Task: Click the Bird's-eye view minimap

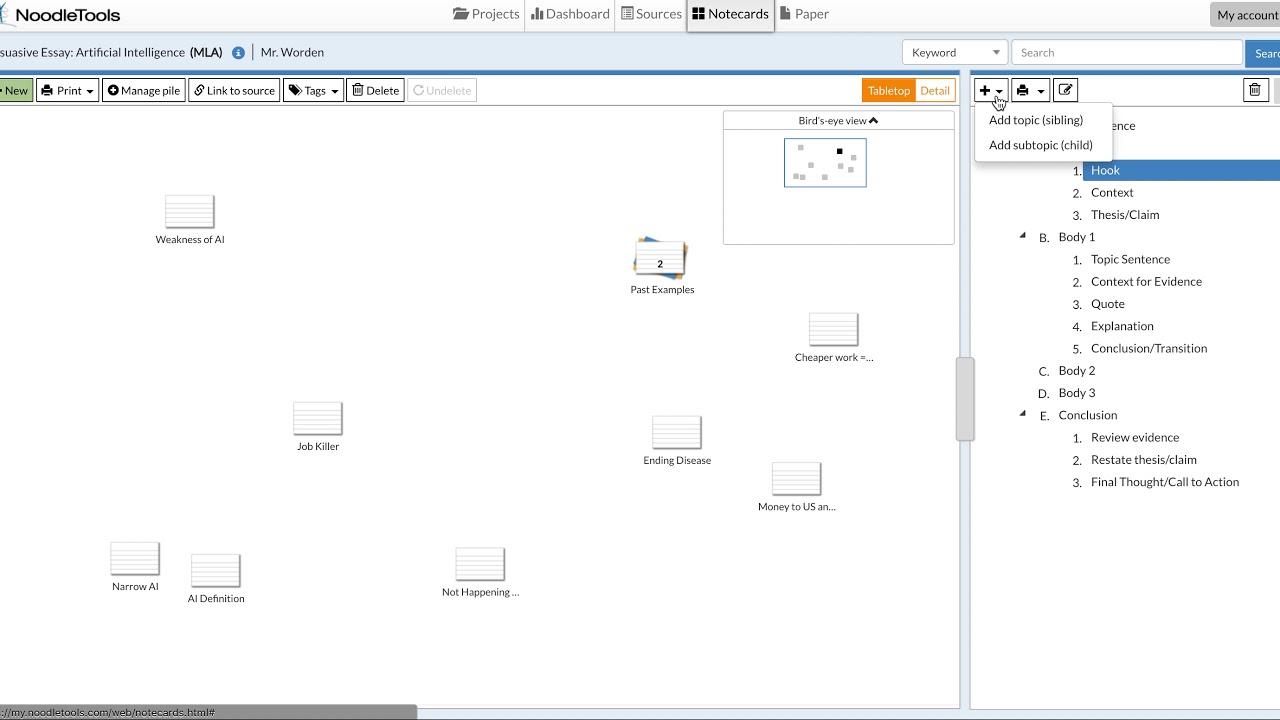Action: point(825,163)
